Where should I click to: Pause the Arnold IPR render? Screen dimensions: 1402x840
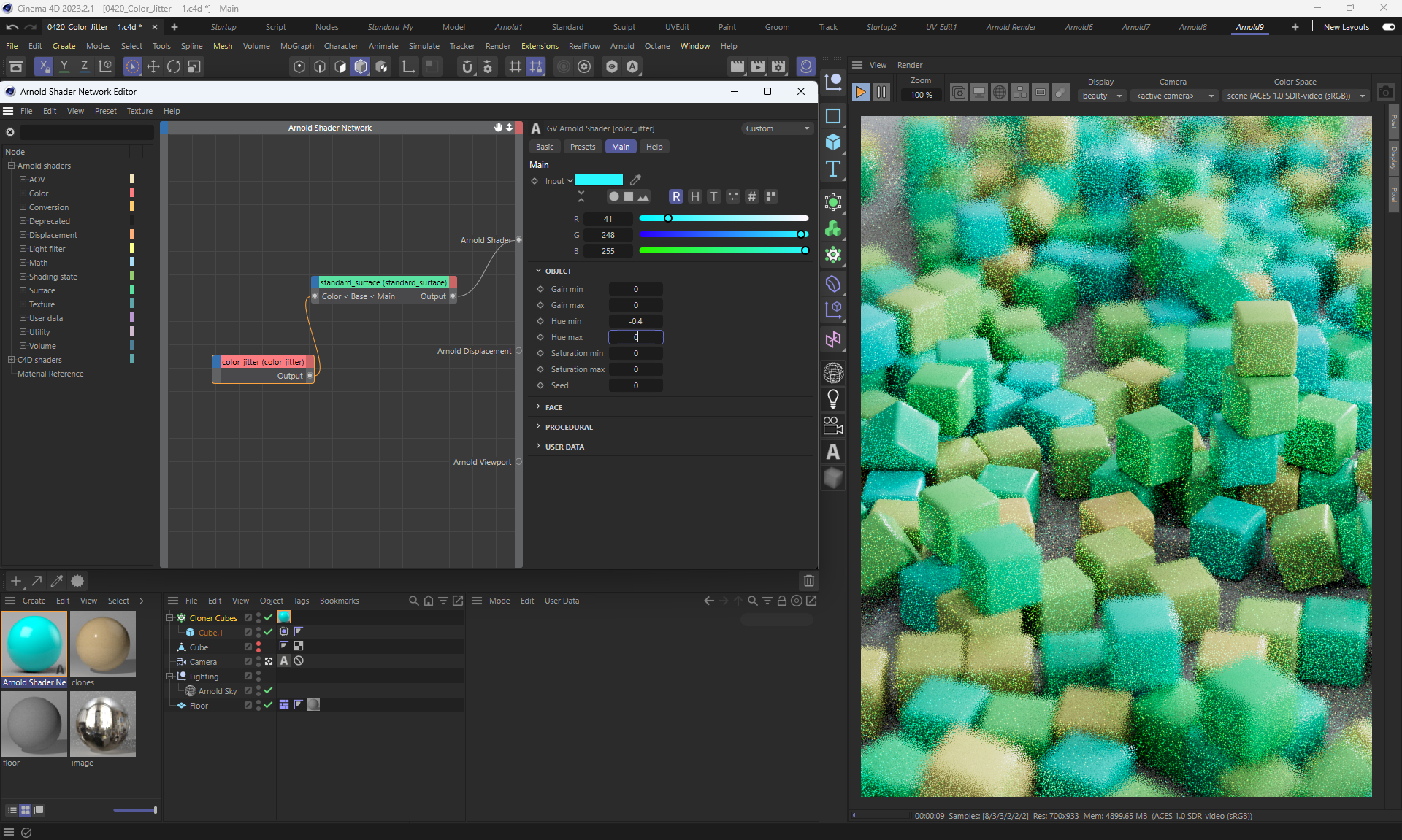pos(881,92)
